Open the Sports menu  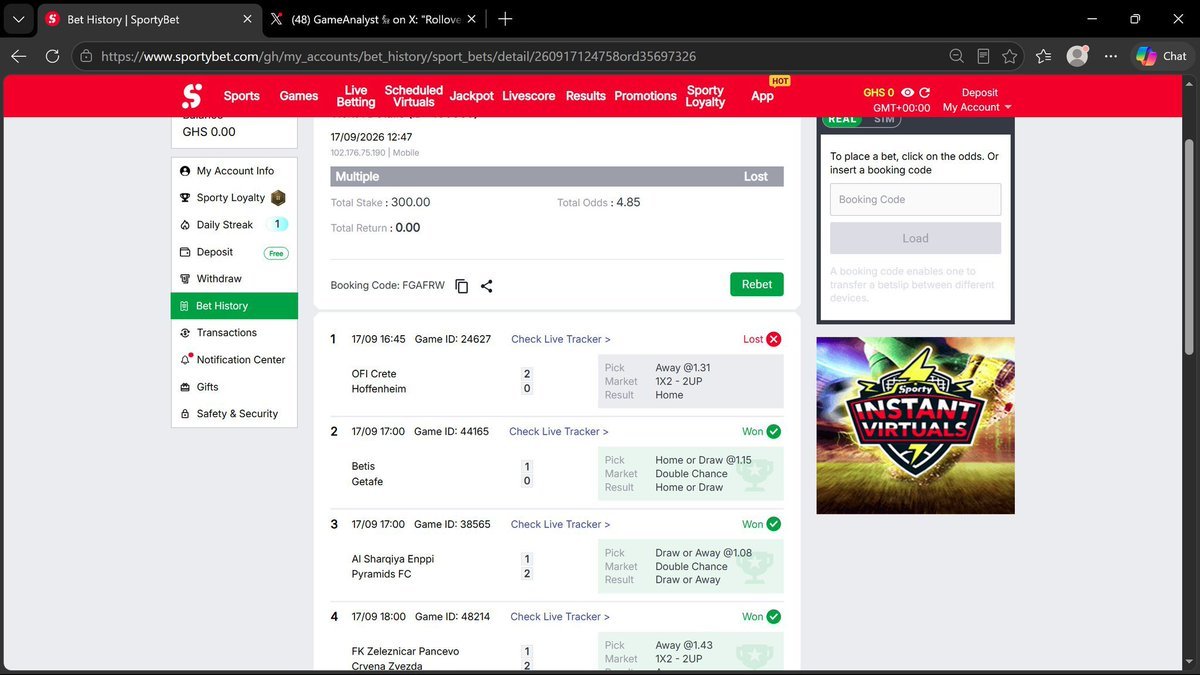tap(241, 96)
